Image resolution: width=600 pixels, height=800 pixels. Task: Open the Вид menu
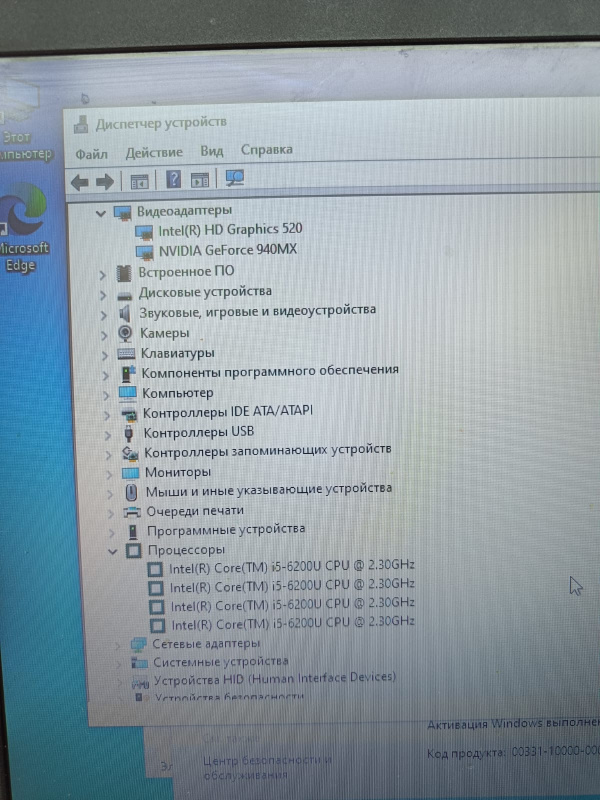pyautogui.click(x=211, y=151)
